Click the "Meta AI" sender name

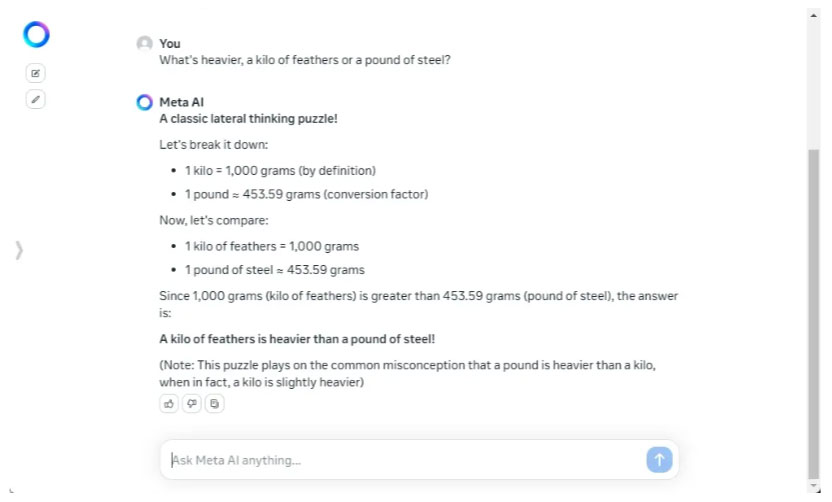click(181, 102)
